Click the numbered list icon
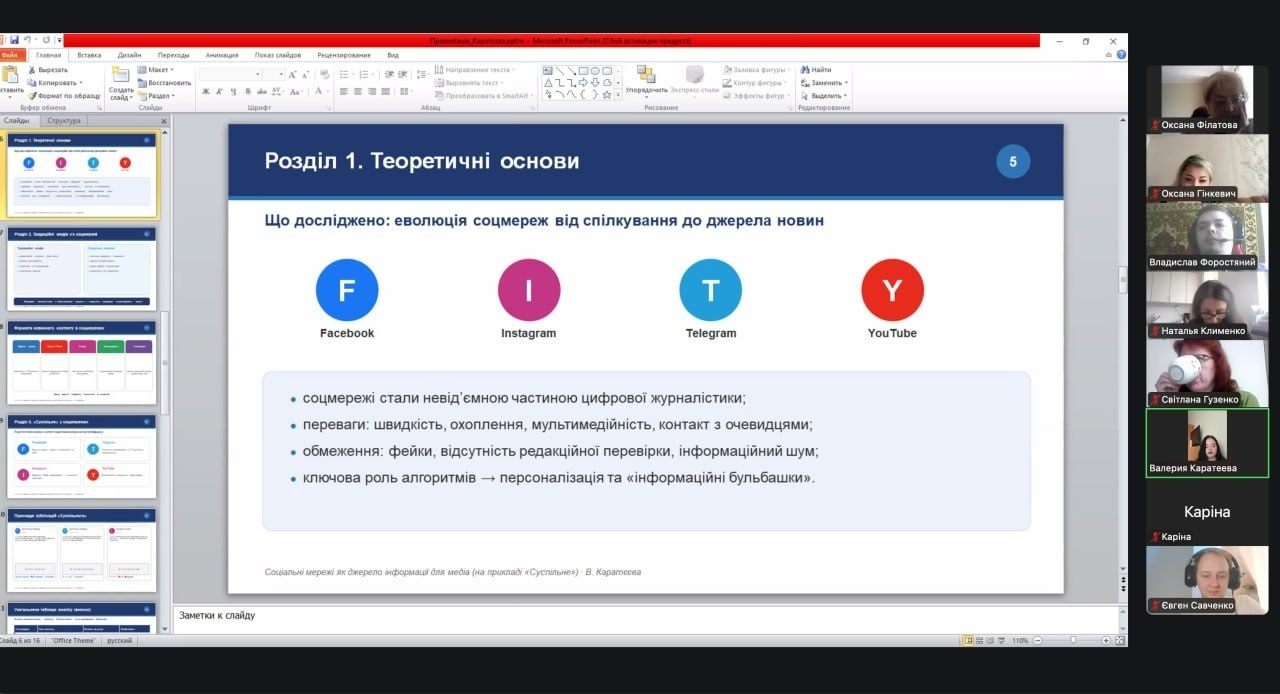Screen dimensions: 1280x694 click(364, 74)
